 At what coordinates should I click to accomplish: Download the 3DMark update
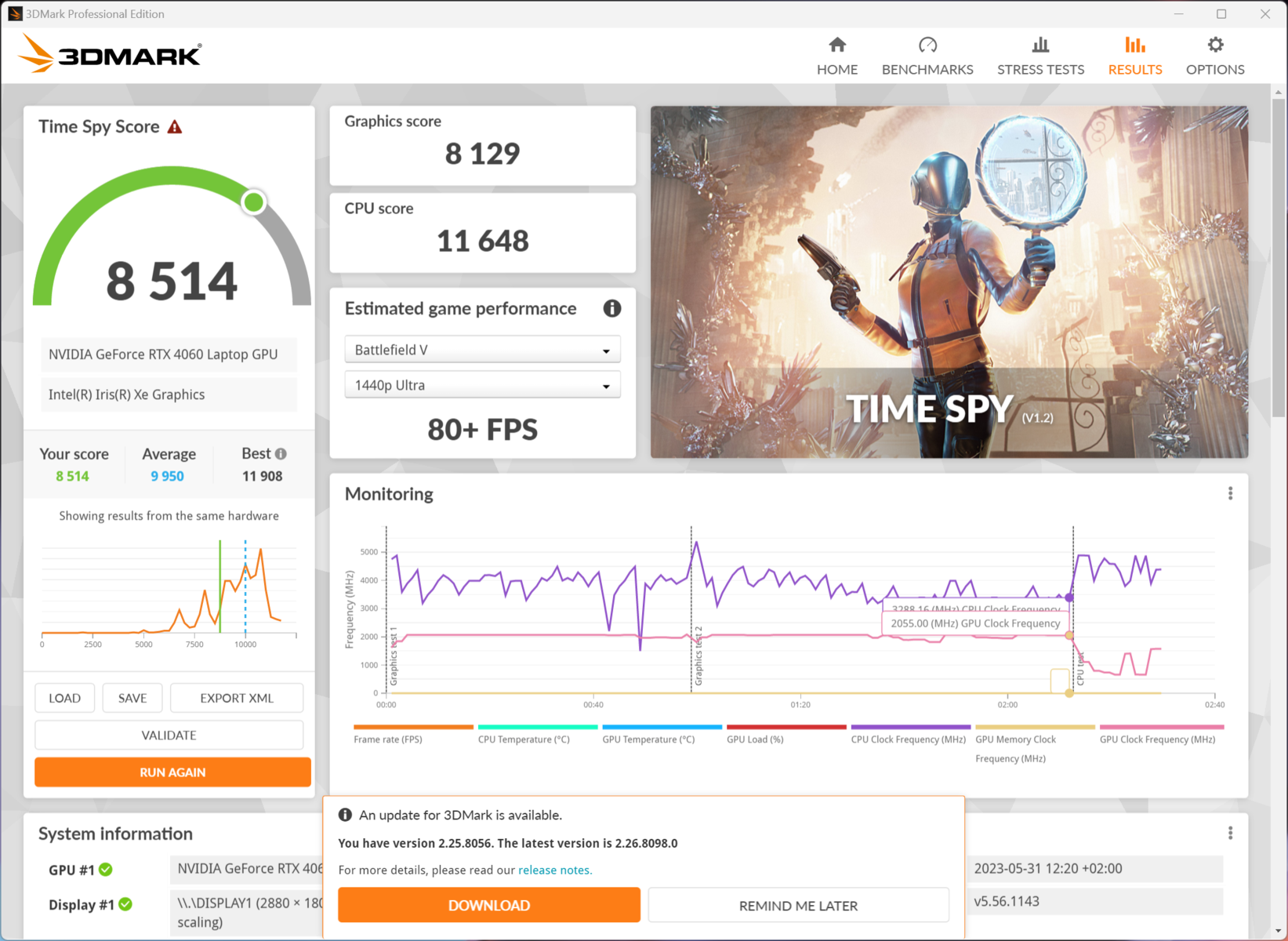489,905
